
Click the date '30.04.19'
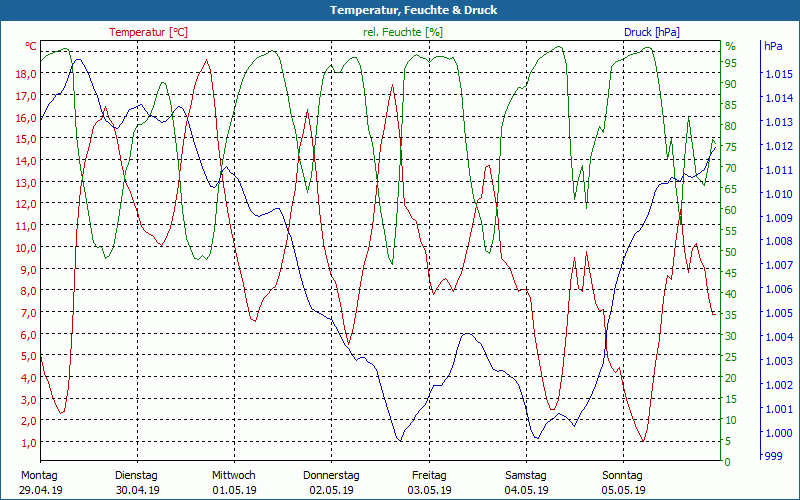point(138,490)
